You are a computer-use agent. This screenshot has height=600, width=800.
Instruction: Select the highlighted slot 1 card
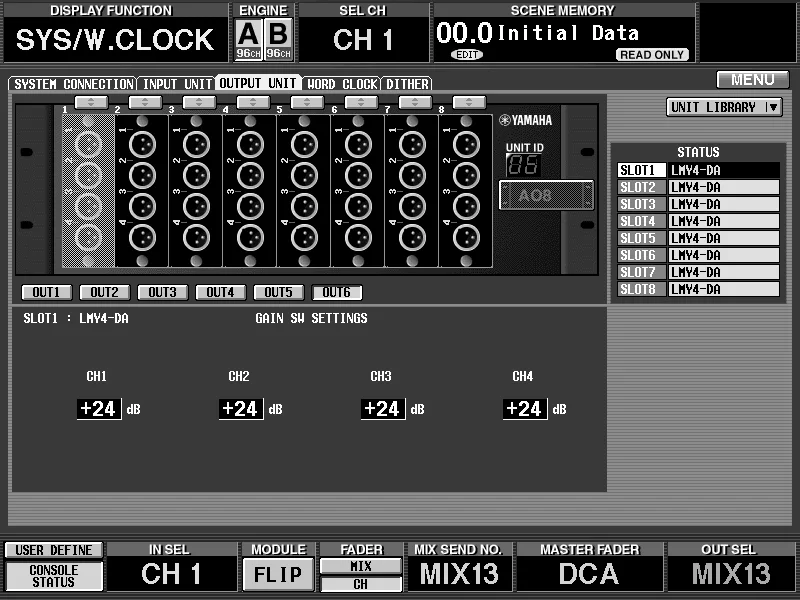[x=88, y=191]
